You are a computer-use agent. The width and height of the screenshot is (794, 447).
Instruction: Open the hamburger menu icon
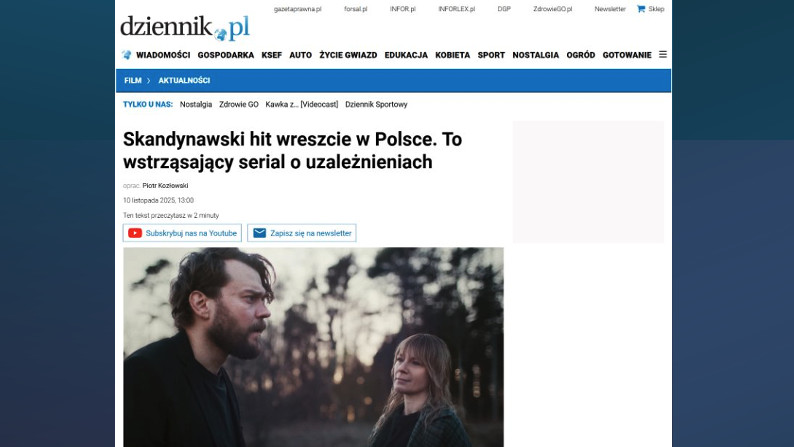pyautogui.click(x=662, y=54)
